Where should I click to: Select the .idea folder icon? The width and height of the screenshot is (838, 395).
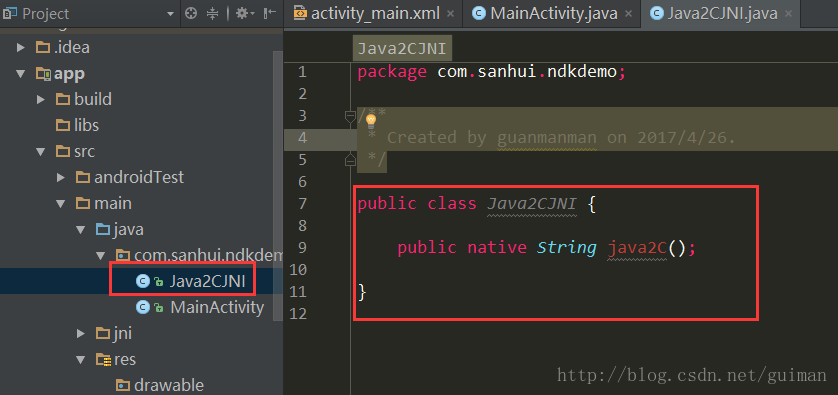click(43, 48)
